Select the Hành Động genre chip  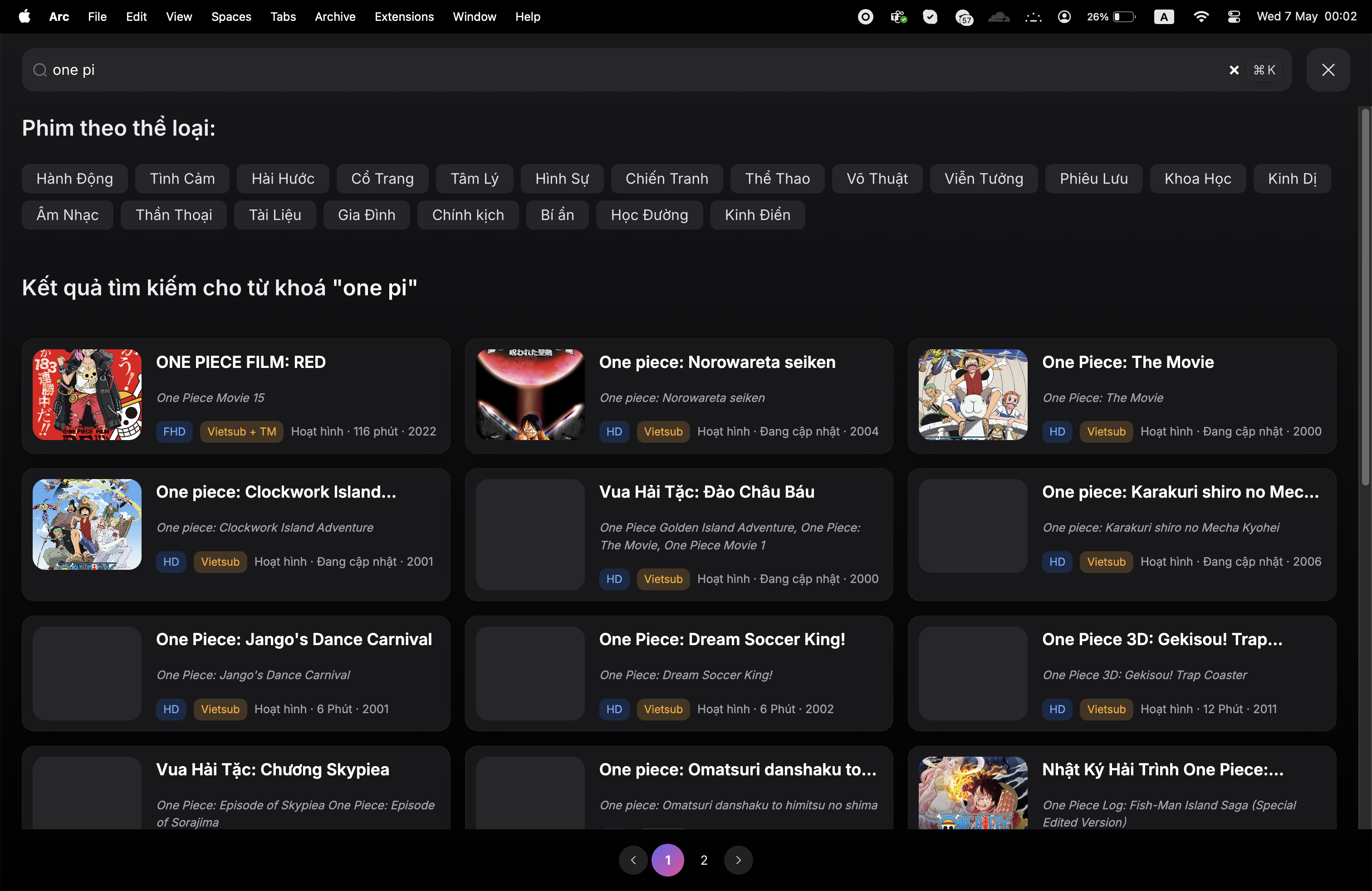tap(74, 179)
